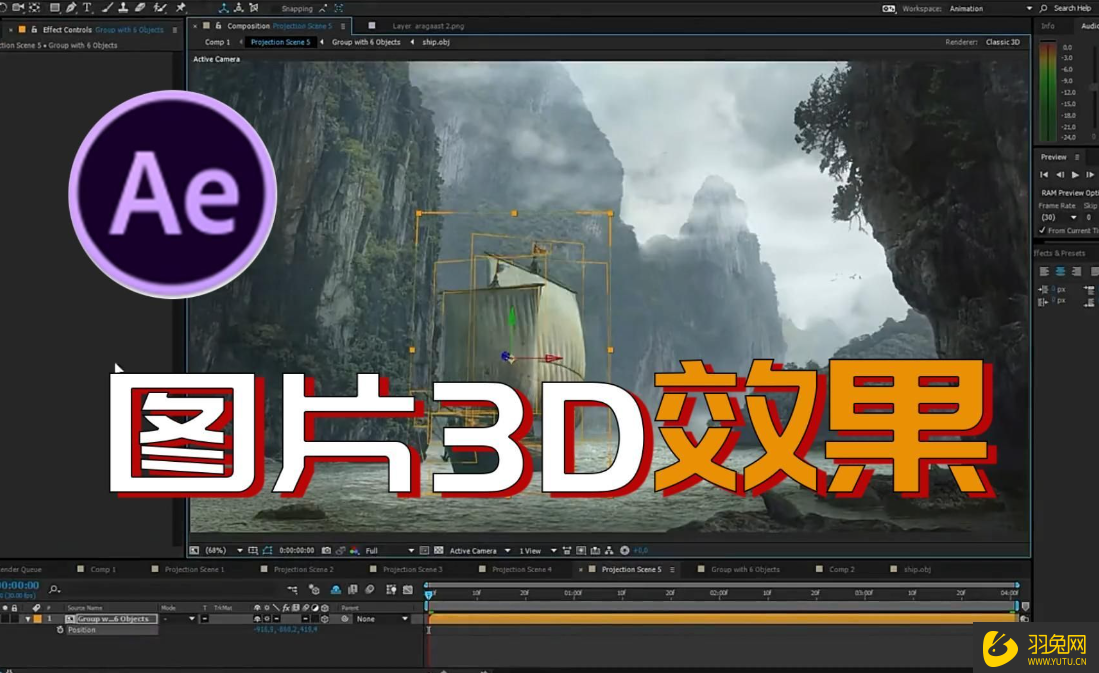Screen dimensions: 1099x673
Task: Take a snapshot of the composition viewer
Action: click(x=327, y=550)
